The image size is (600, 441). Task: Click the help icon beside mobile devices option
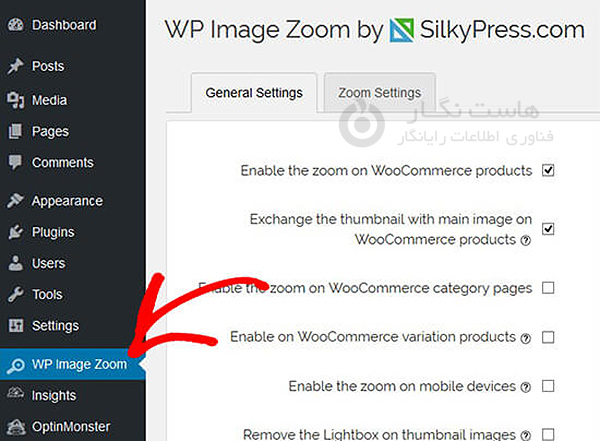525,387
